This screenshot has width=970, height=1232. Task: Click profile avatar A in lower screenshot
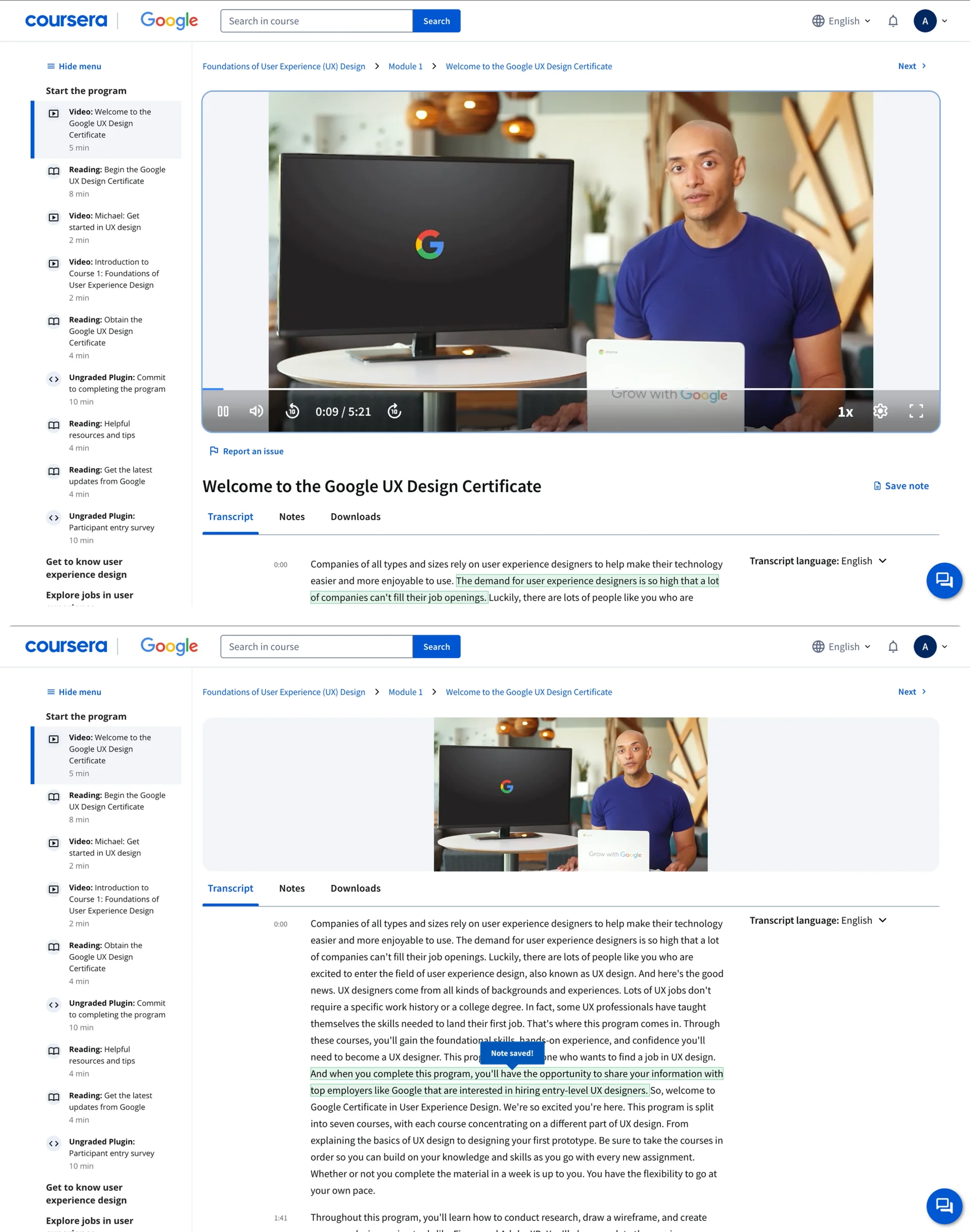click(x=925, y=647)
